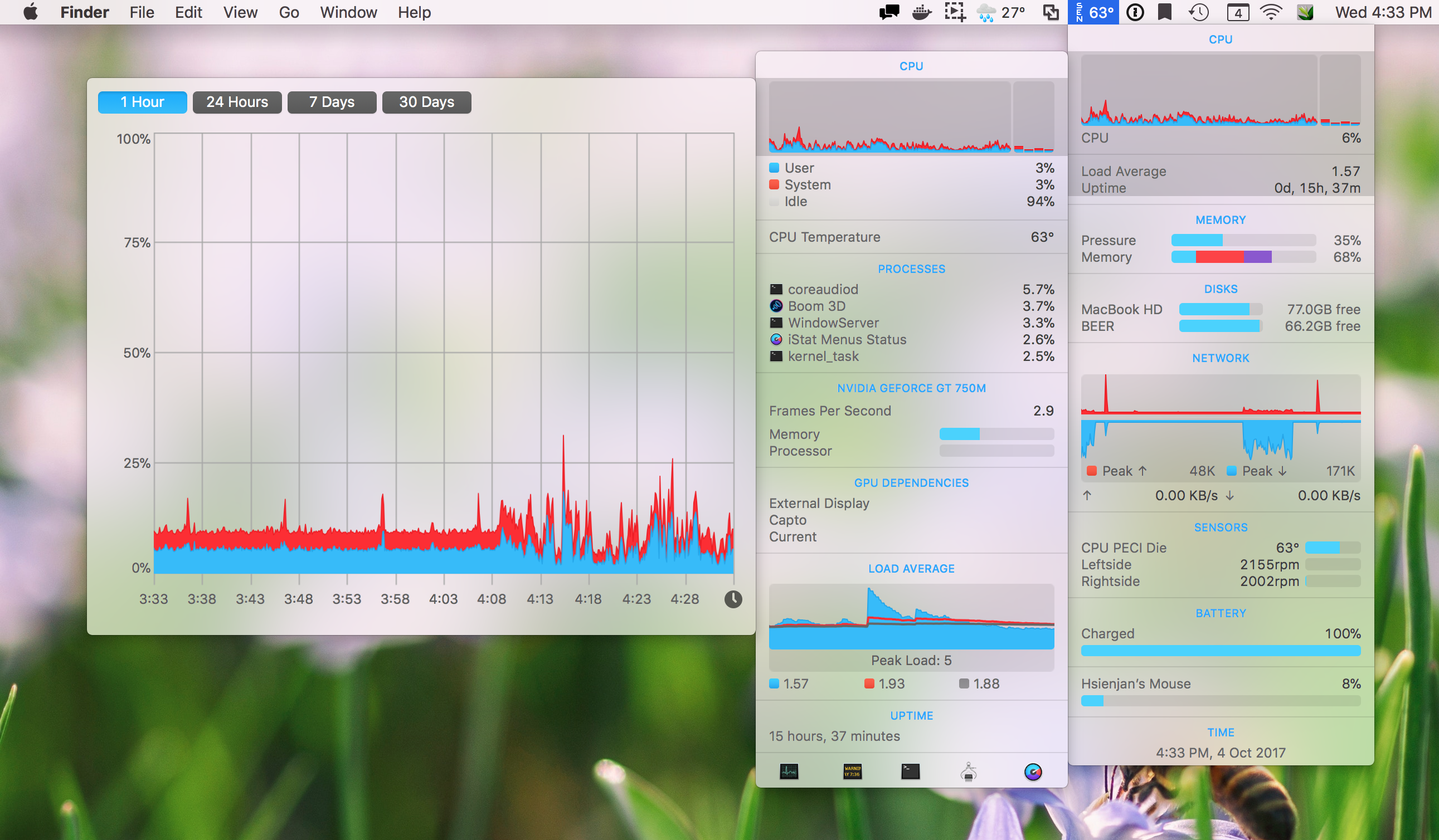1439x840 pixels.
Task: Expand the sensors 63° menu bar item
Action: tap(1093, 12)
